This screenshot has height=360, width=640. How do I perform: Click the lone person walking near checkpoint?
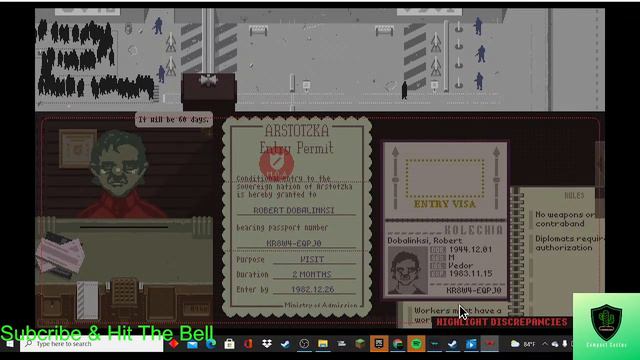404,90
